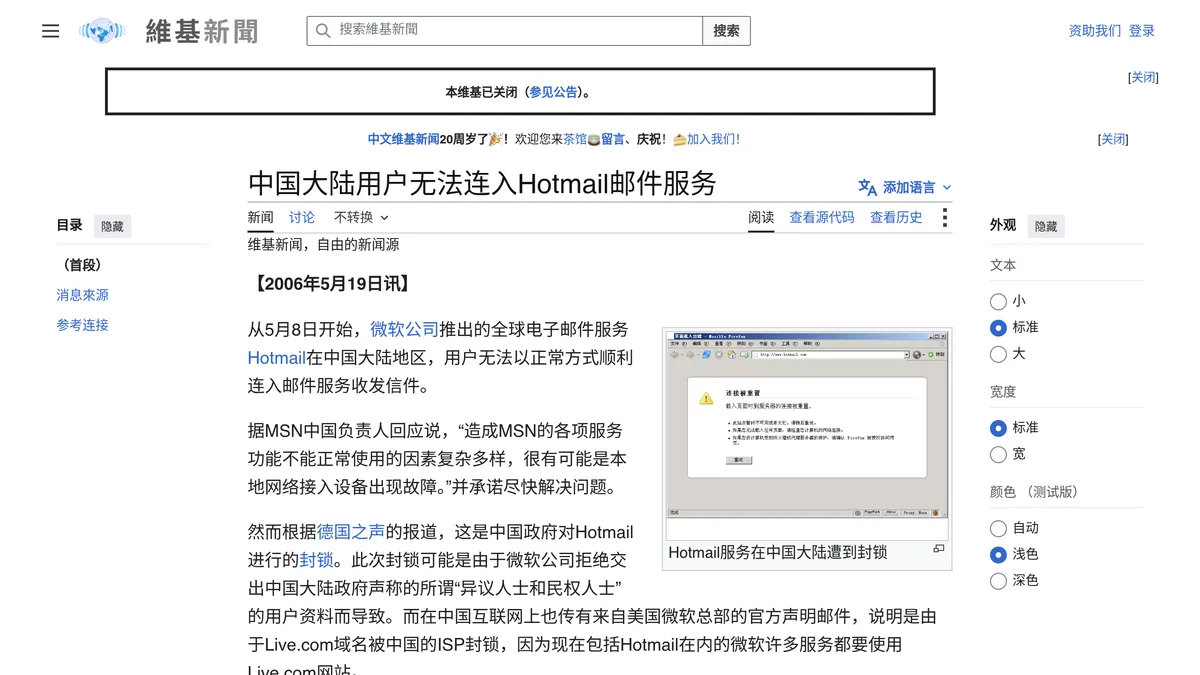Viewport: 1200px width, 675px height.
Task: Select small text size
Action: pos(998,301)
